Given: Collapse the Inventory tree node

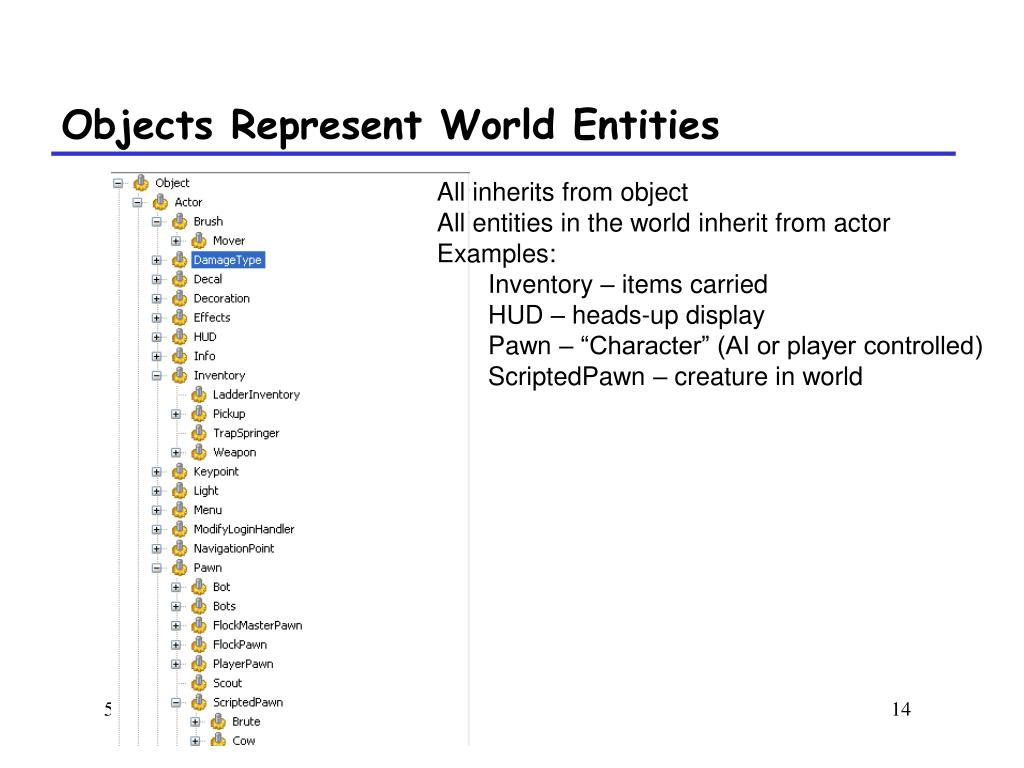Looking at the screenshot, I should [157, 376].
